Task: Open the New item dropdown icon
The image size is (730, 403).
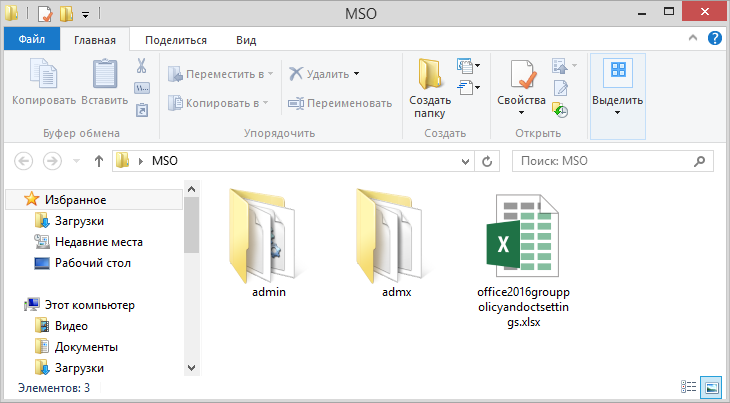Action: click(x=468, y=66)
